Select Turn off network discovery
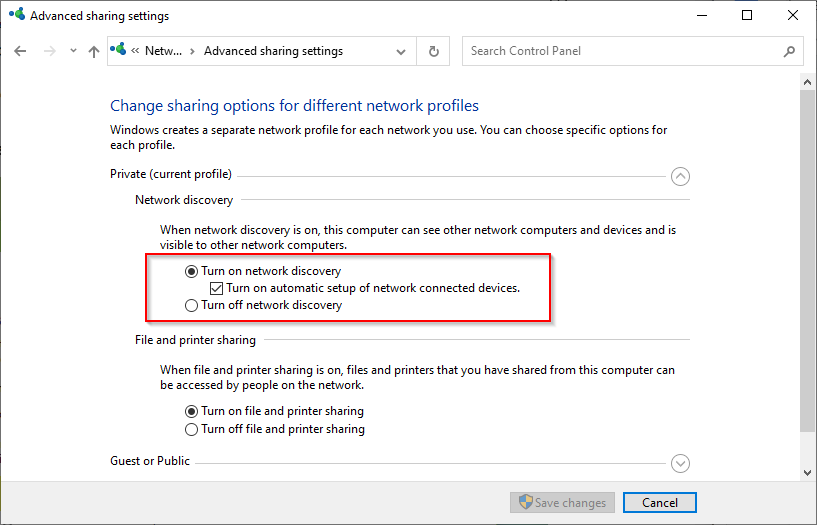This screenshot has width=817, height=525. tap(192, 306)
